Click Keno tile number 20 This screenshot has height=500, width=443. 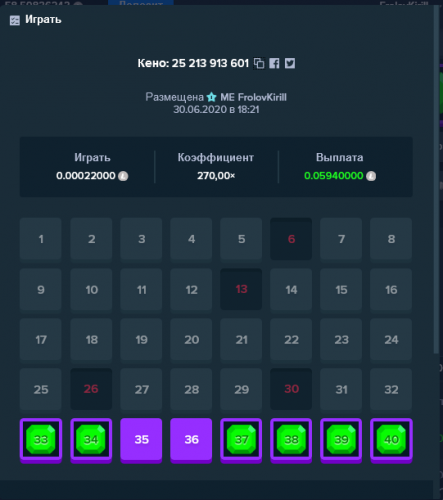tap(191, 339)
